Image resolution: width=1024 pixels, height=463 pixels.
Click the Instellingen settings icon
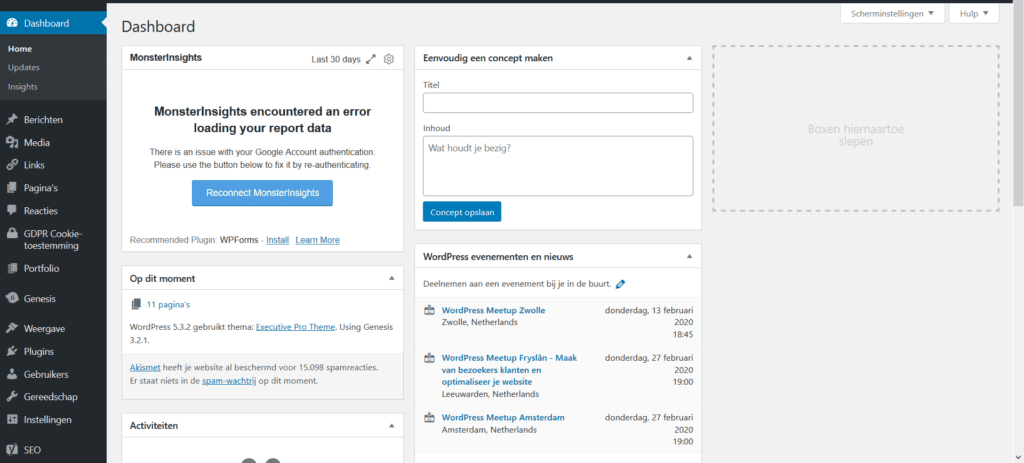[12, 420]
